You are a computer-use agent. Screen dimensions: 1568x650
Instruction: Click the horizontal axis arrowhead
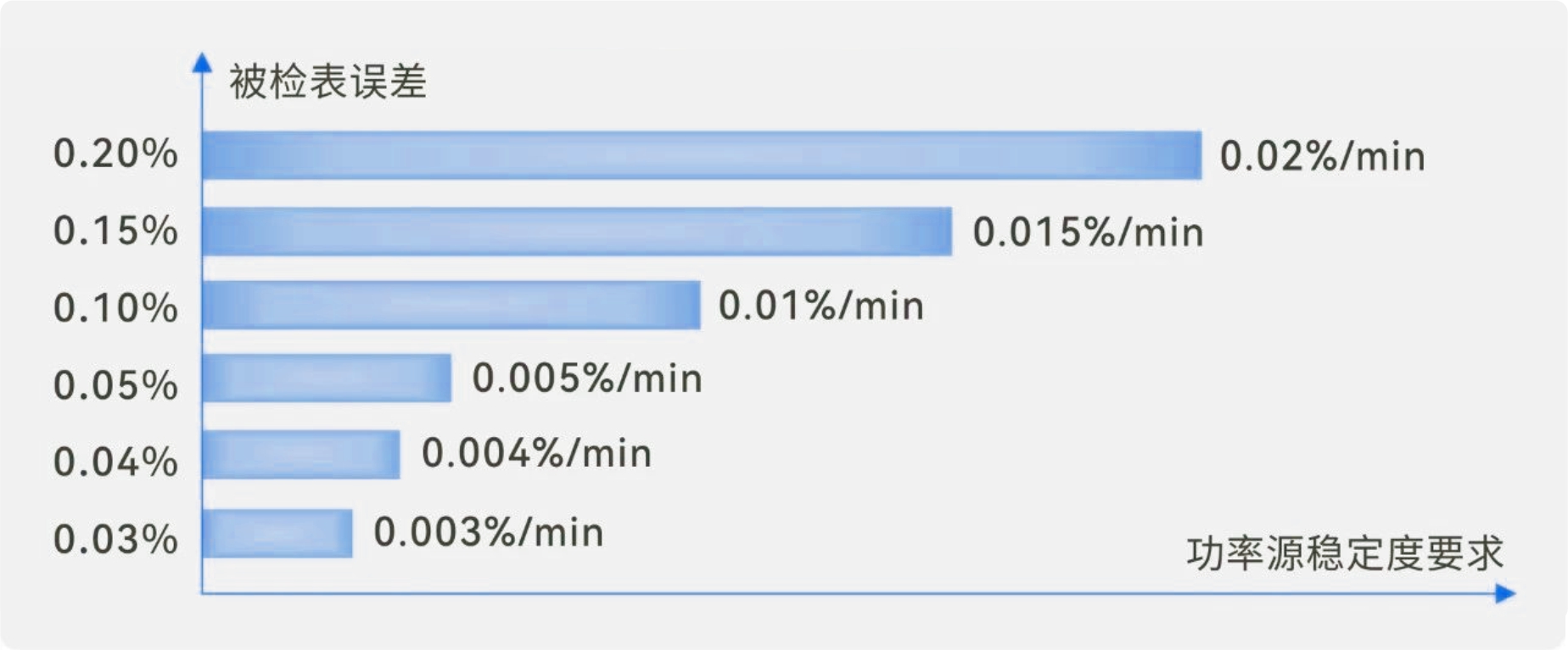[1505, 593]
